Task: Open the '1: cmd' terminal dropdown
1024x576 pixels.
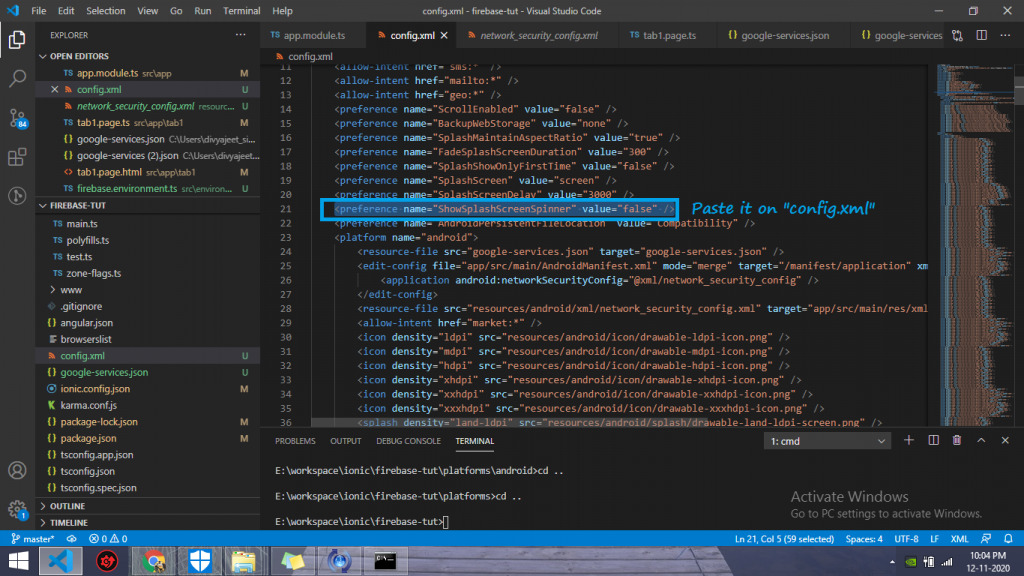Action: click(827, 441)
